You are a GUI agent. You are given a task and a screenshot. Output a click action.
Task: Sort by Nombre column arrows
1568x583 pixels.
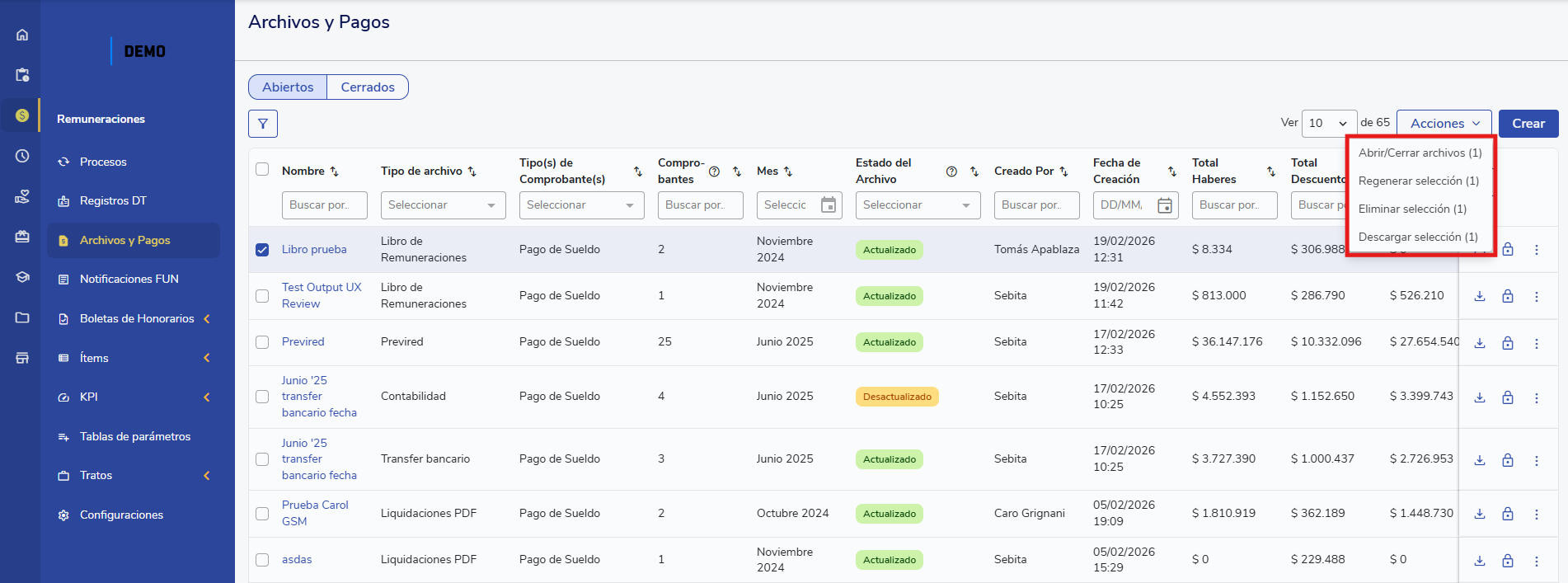point(334,172)
